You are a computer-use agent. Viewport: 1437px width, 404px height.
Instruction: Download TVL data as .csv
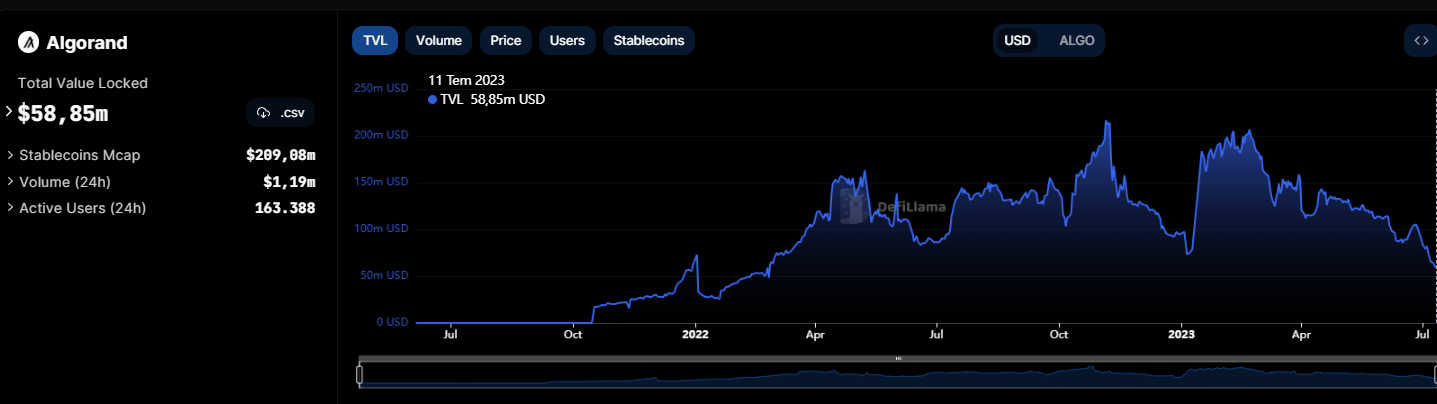pos(281,113)
